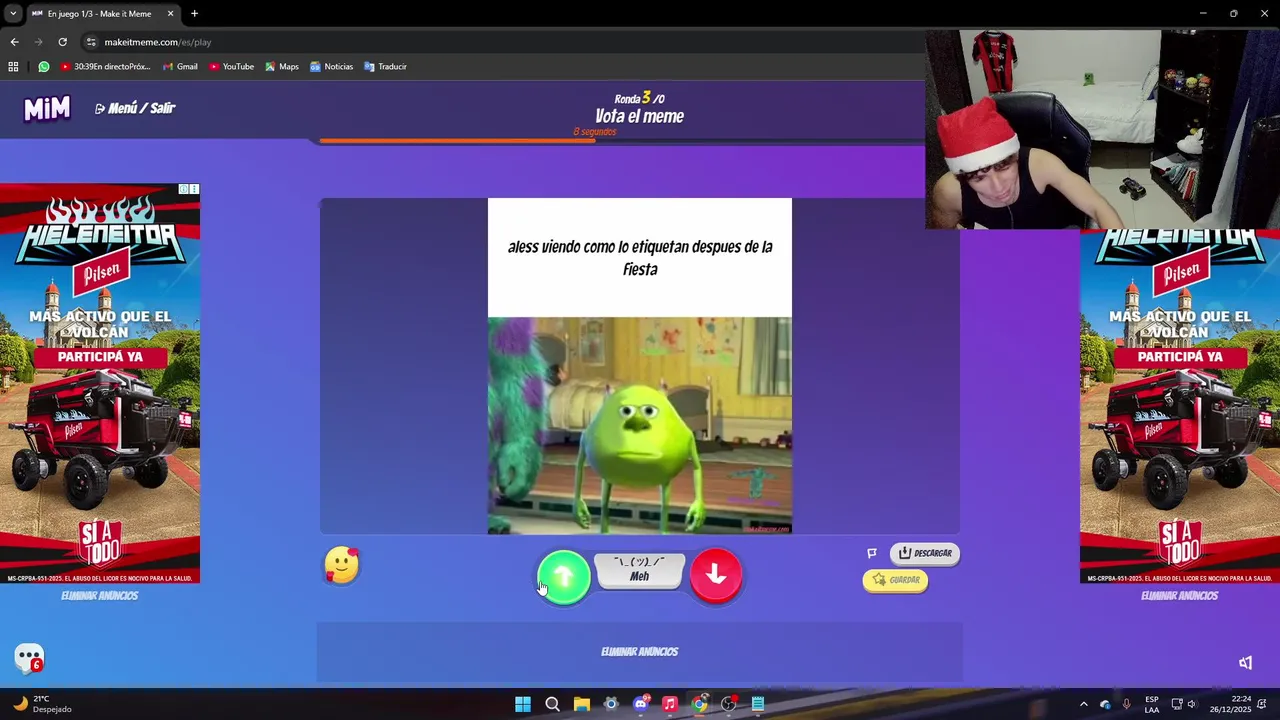Open the WhatsApp bookmark

[x=44, y=67]
